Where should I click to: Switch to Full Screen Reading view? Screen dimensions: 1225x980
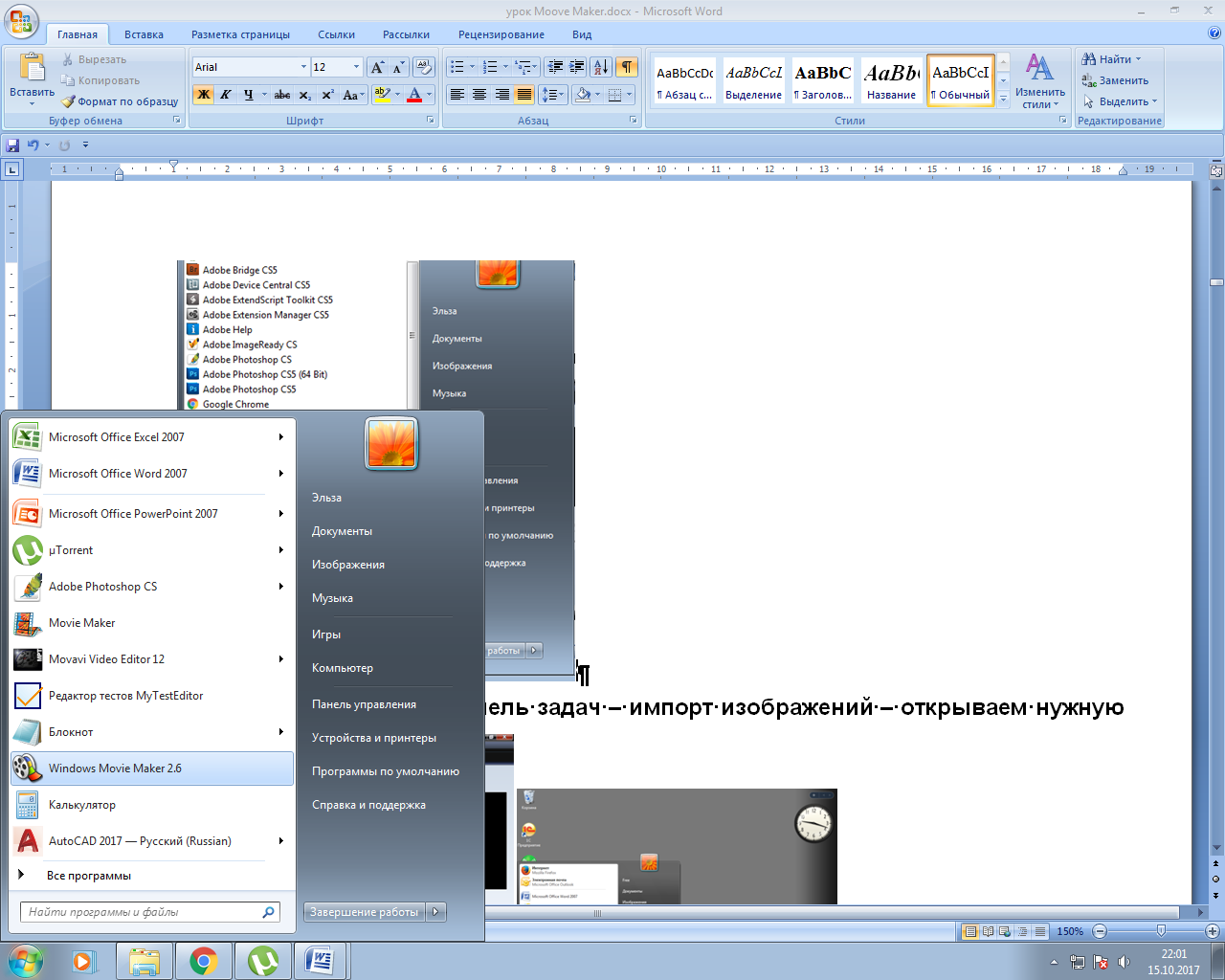tap(988, 931)
